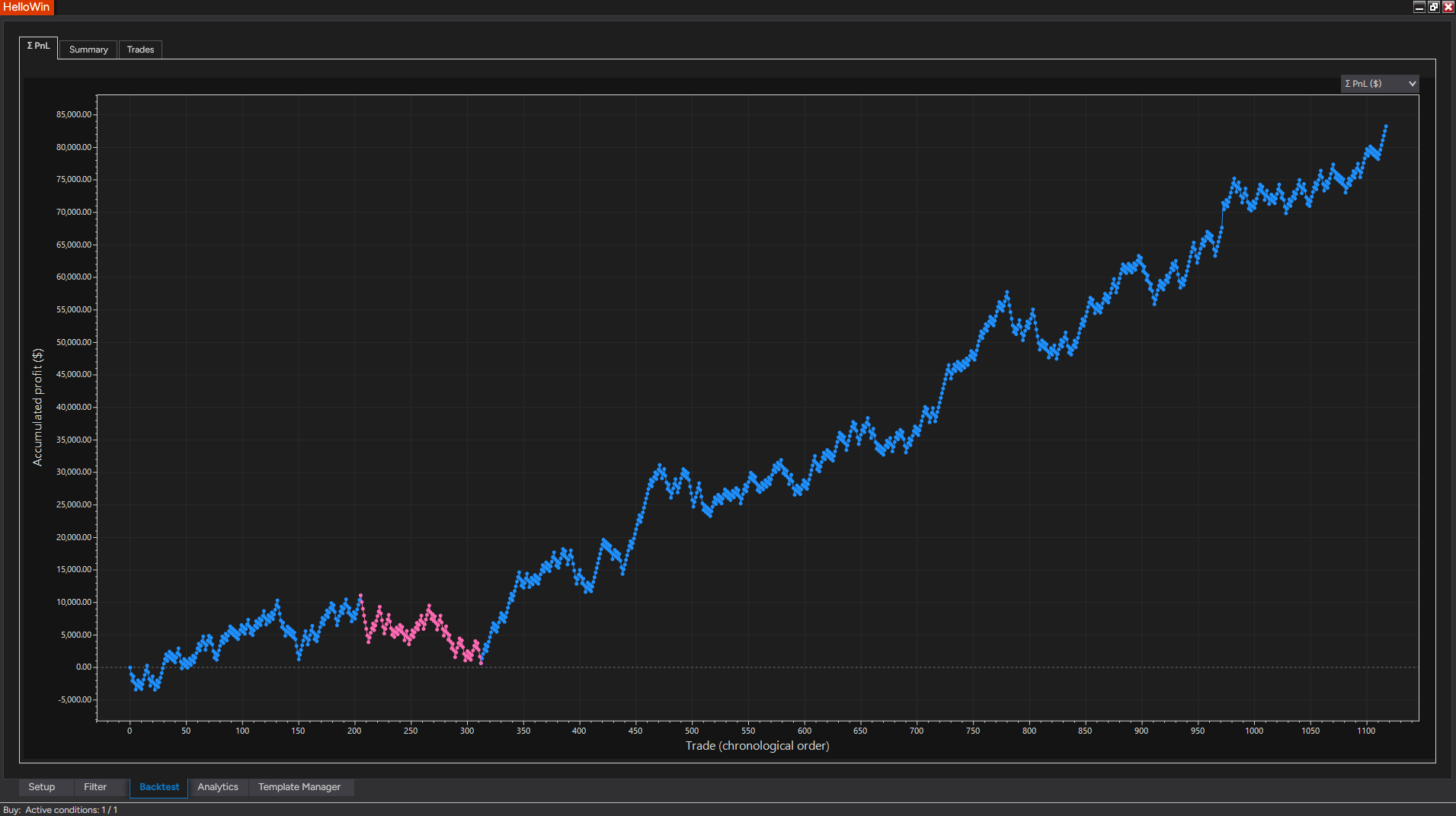Click the final data point of equity curve
The height and width of the screenshot is (816, 1456).
click(x=1386, y=126)
